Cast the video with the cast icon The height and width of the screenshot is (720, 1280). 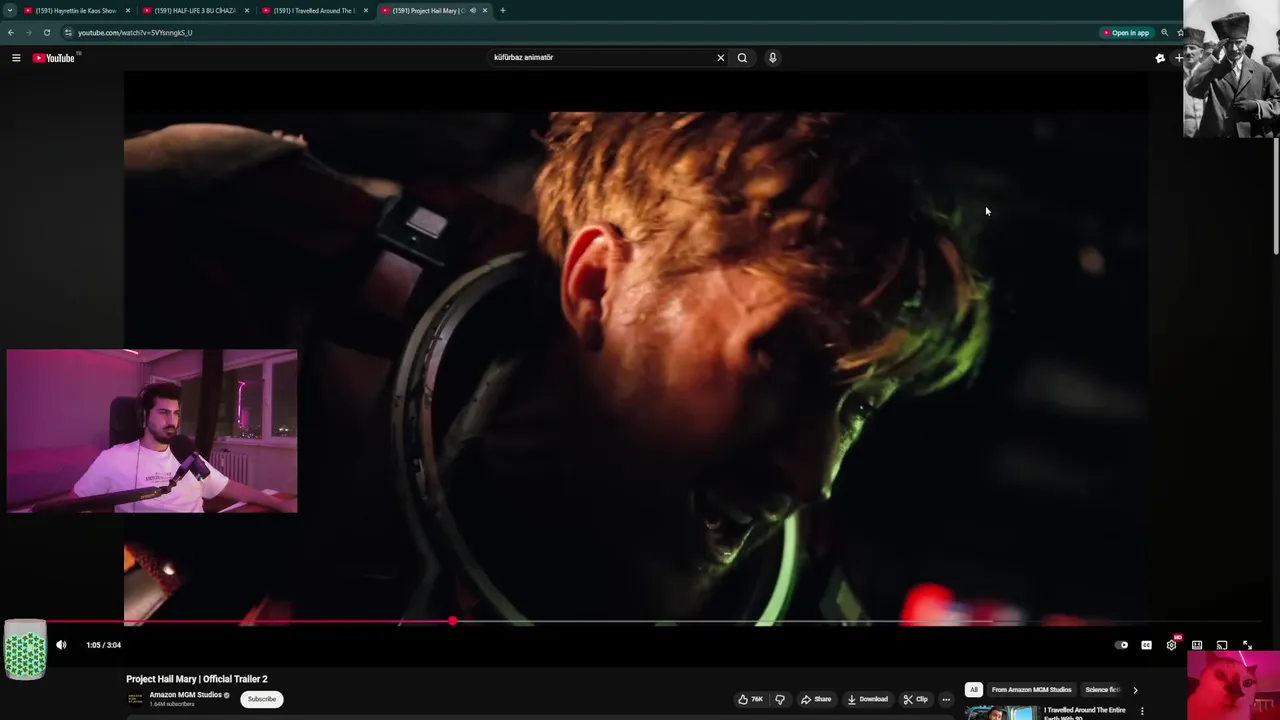click(x=1221, y=645)
